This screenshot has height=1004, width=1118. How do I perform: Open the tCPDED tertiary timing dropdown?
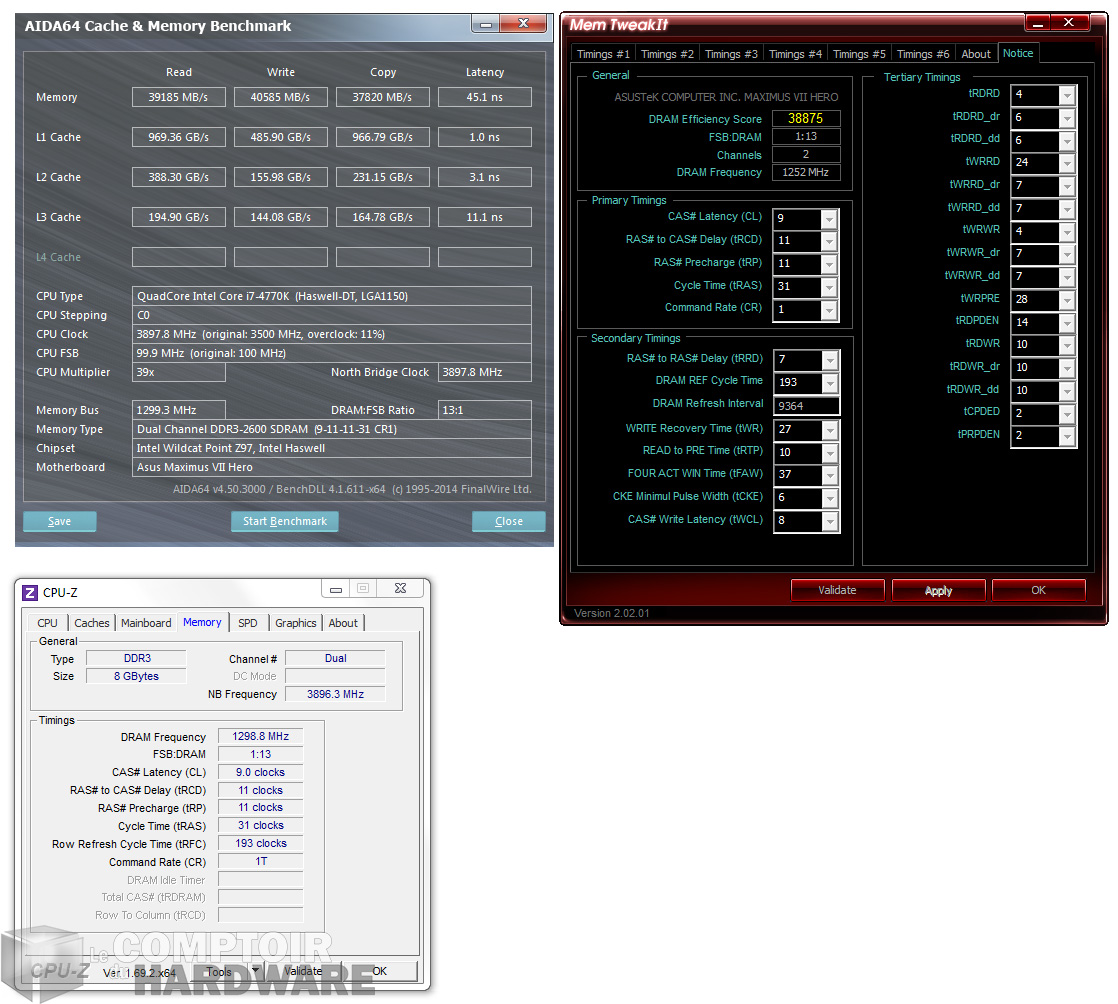click(1067, 414)
